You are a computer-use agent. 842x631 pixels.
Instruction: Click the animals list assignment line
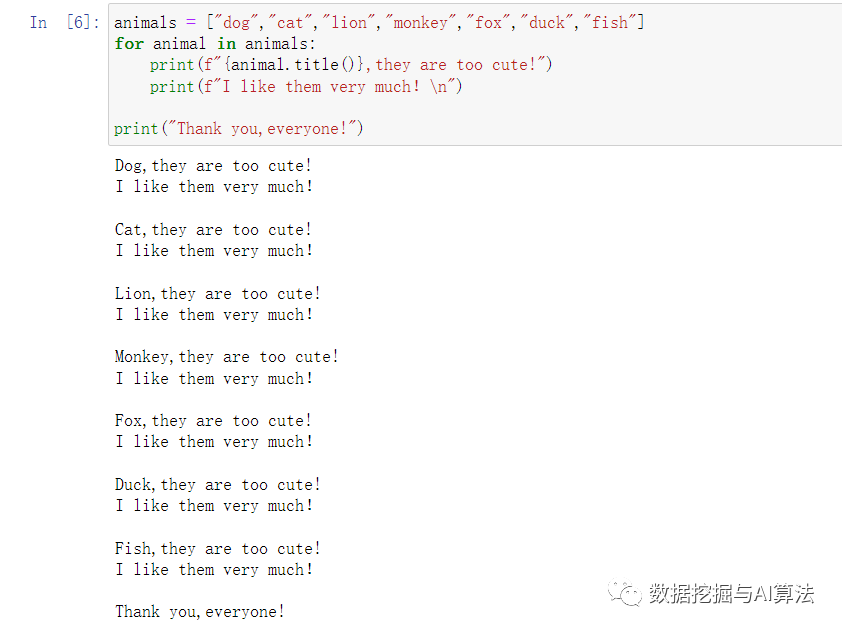[379, 22]
